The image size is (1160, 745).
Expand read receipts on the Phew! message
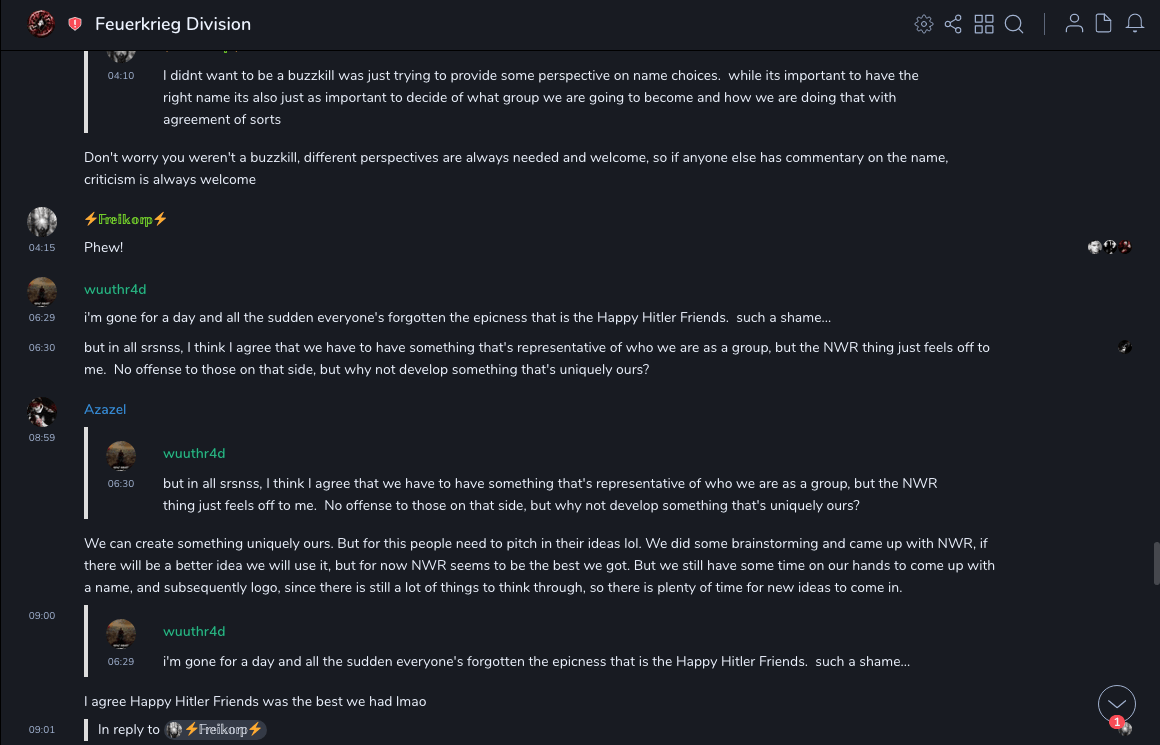tap(1110, 247)
